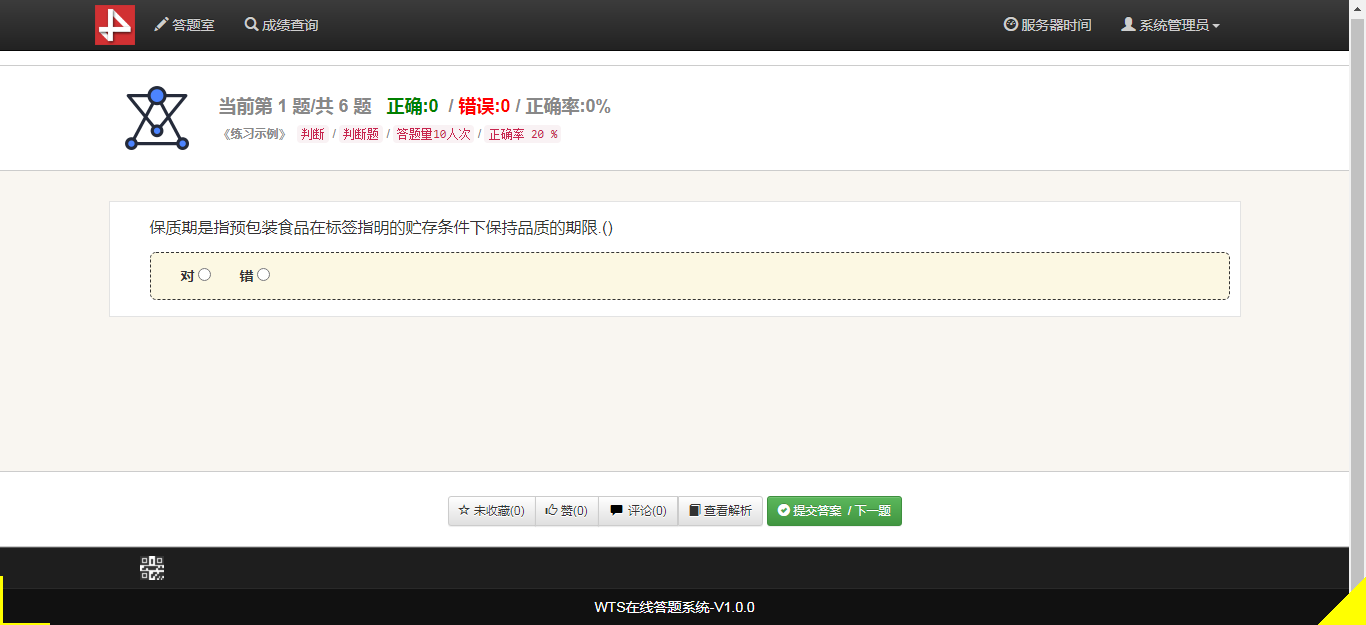Like the question using 赞 thumbs-up

pos(566,511)
